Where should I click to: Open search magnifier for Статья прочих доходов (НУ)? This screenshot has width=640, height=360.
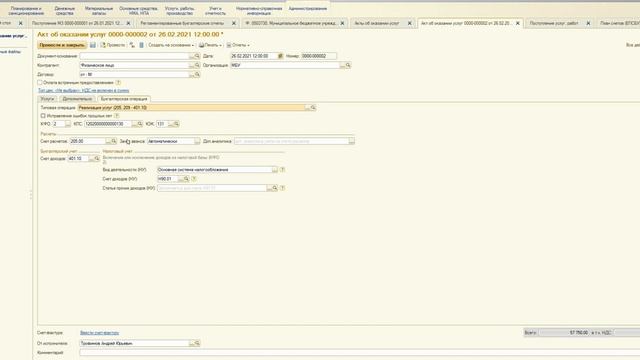[x=275, y=188]
